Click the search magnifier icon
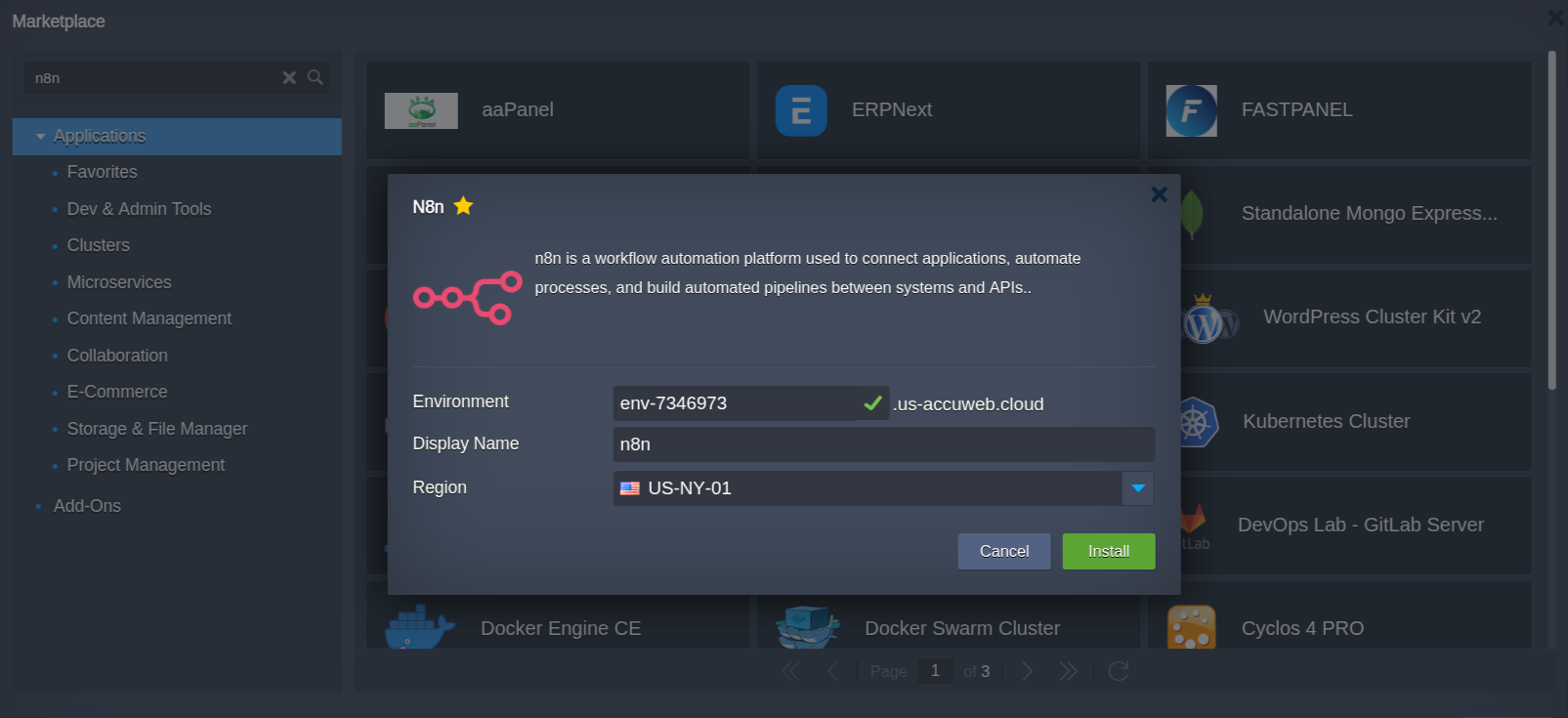The image size is (1568, 718). (x=315, y=77)
